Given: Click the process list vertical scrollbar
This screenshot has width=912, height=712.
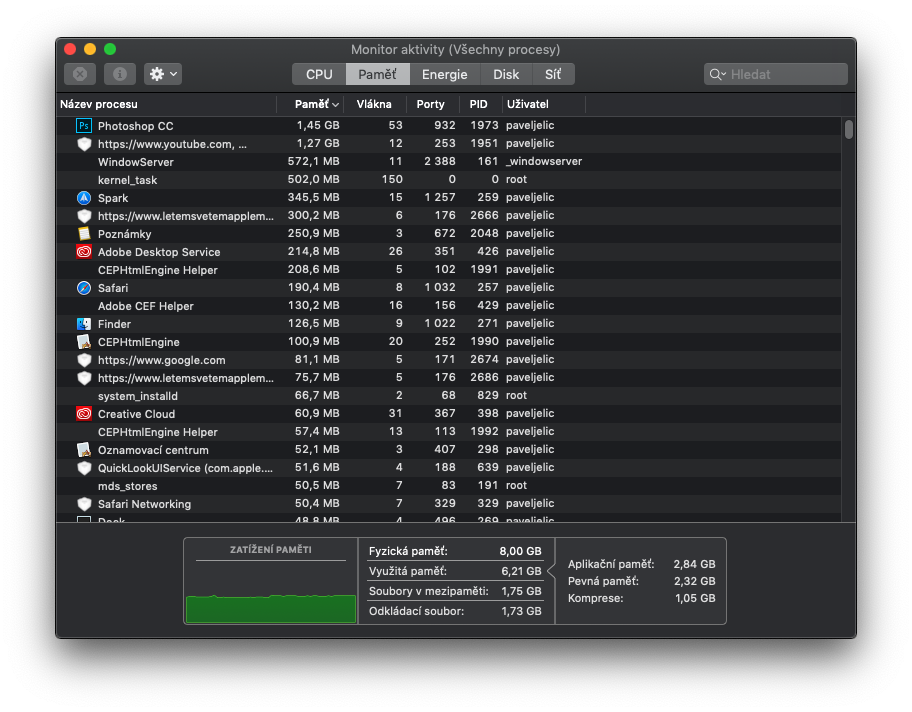Looking at the screenshot, I should click(849, 130).
